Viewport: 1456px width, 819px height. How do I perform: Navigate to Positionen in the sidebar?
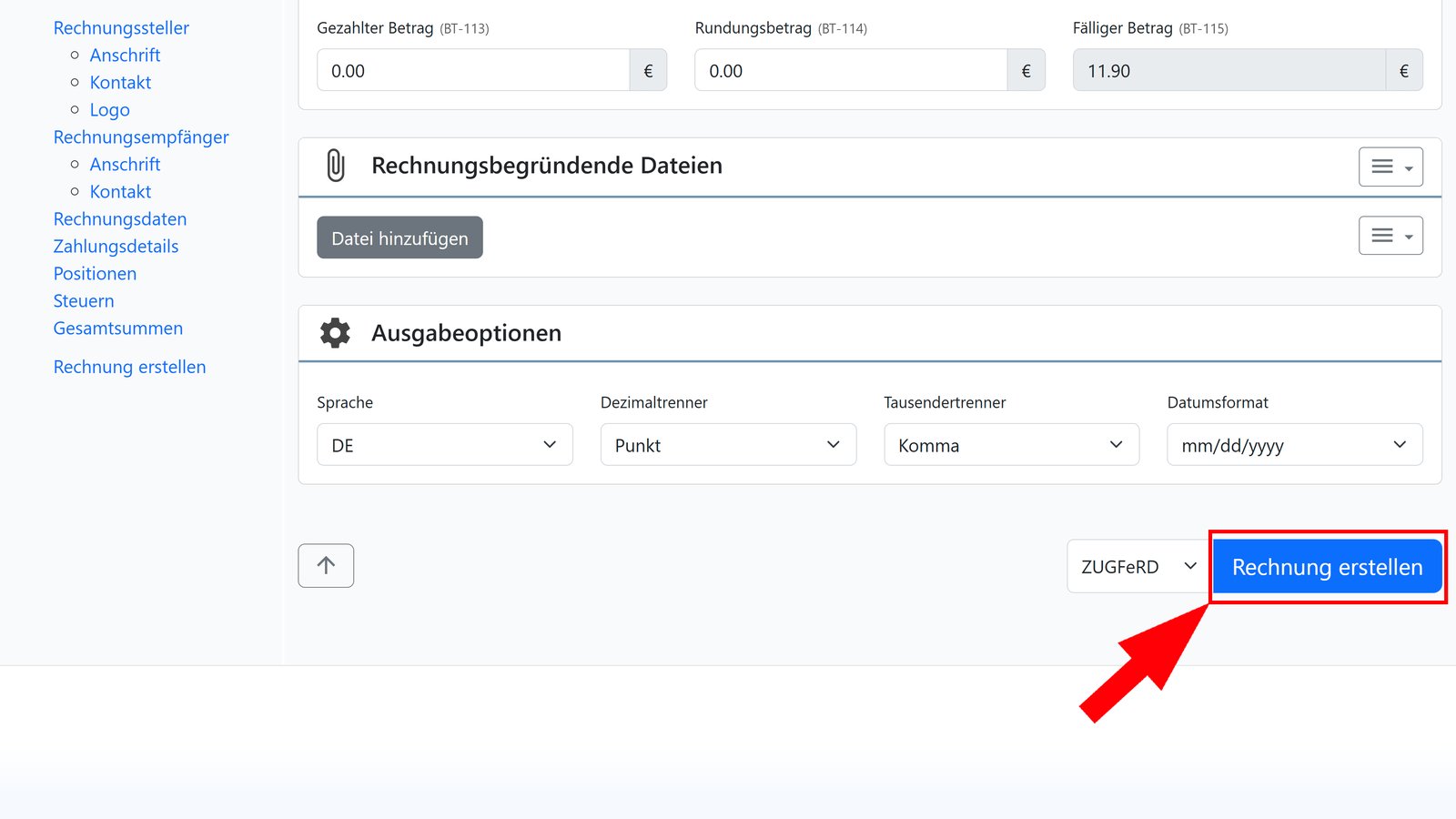coord(95,273)
